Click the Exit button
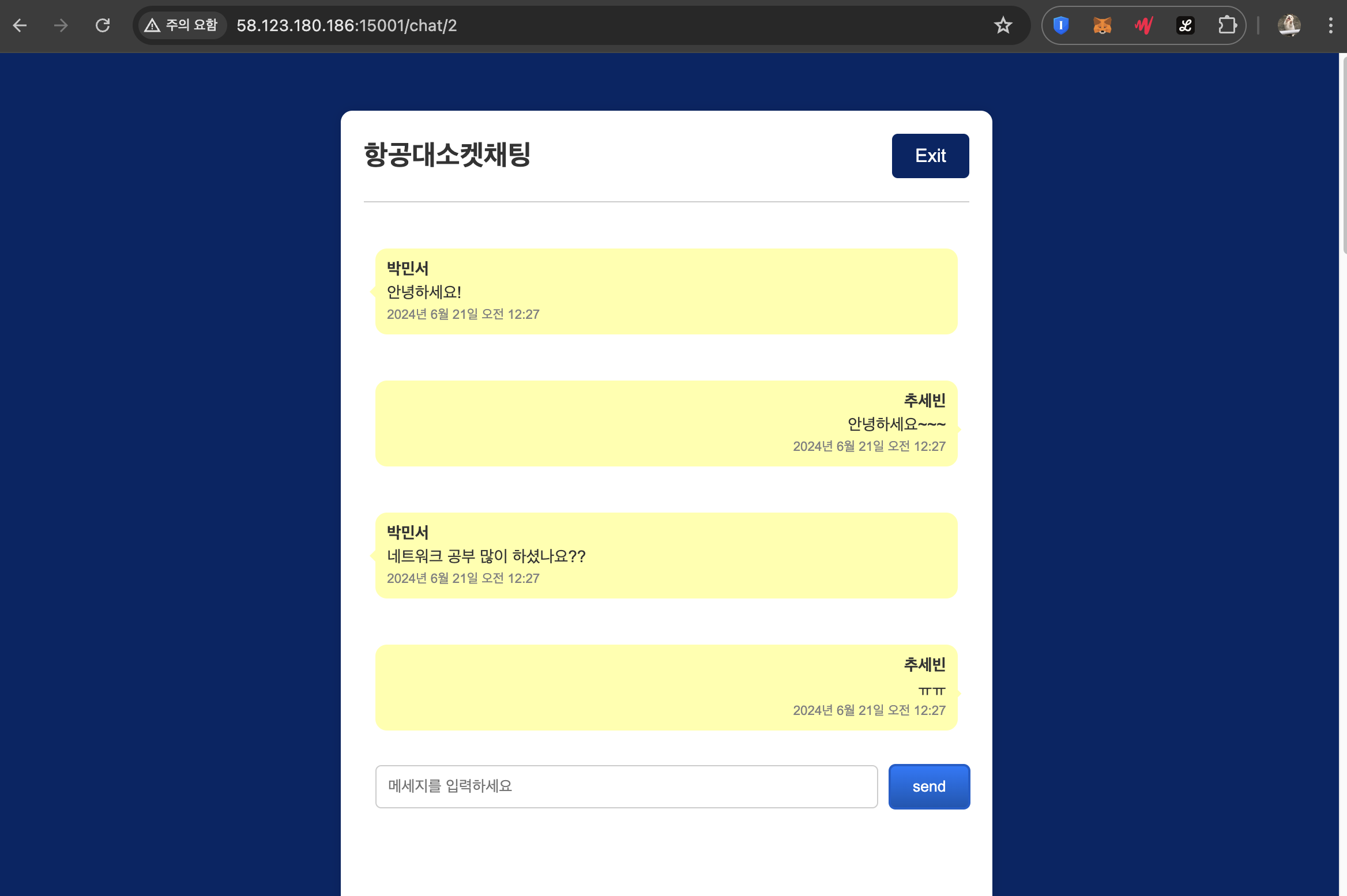 (930, 156)
